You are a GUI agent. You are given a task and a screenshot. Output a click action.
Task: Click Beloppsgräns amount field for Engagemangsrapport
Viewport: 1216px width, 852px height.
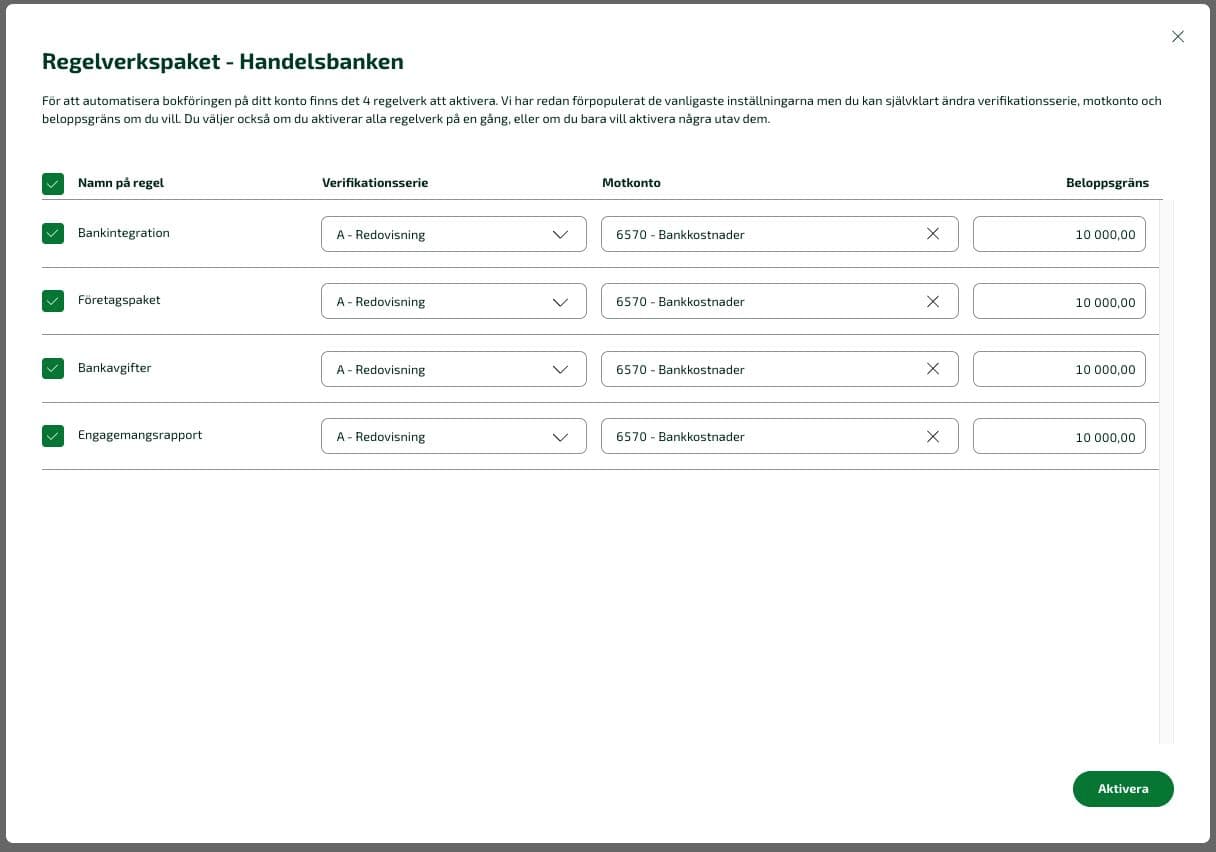(x=1059, y=436)
